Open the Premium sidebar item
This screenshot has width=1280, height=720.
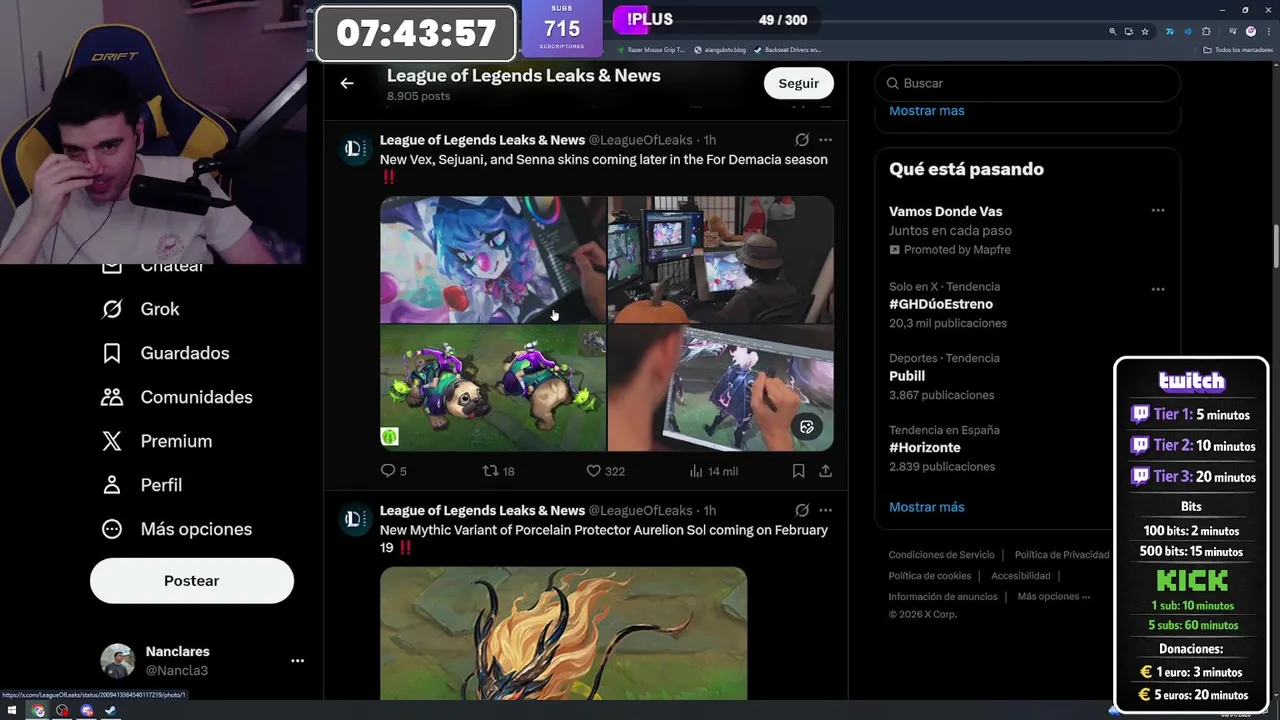(x=157, y=441)
